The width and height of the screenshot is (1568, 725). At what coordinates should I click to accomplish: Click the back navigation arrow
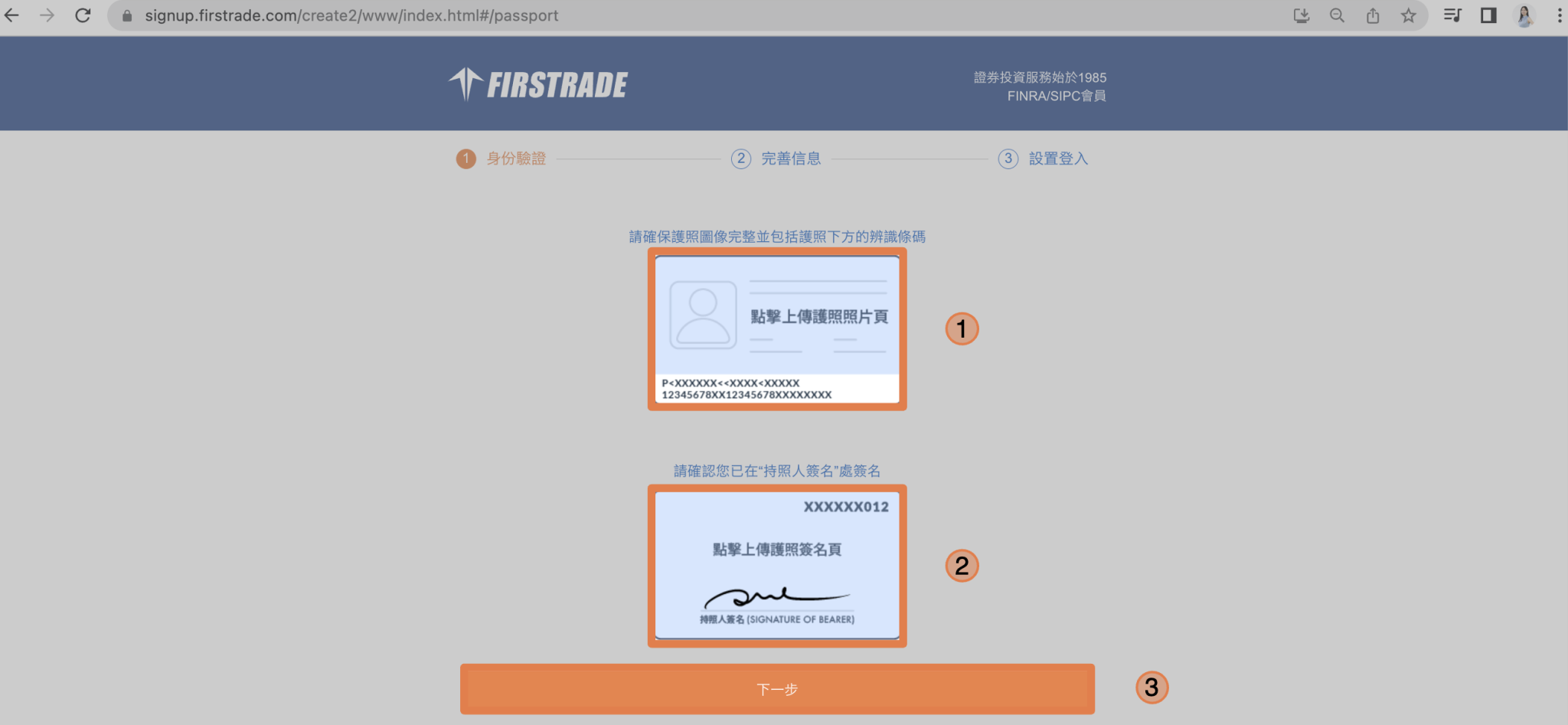coord(11,15)
